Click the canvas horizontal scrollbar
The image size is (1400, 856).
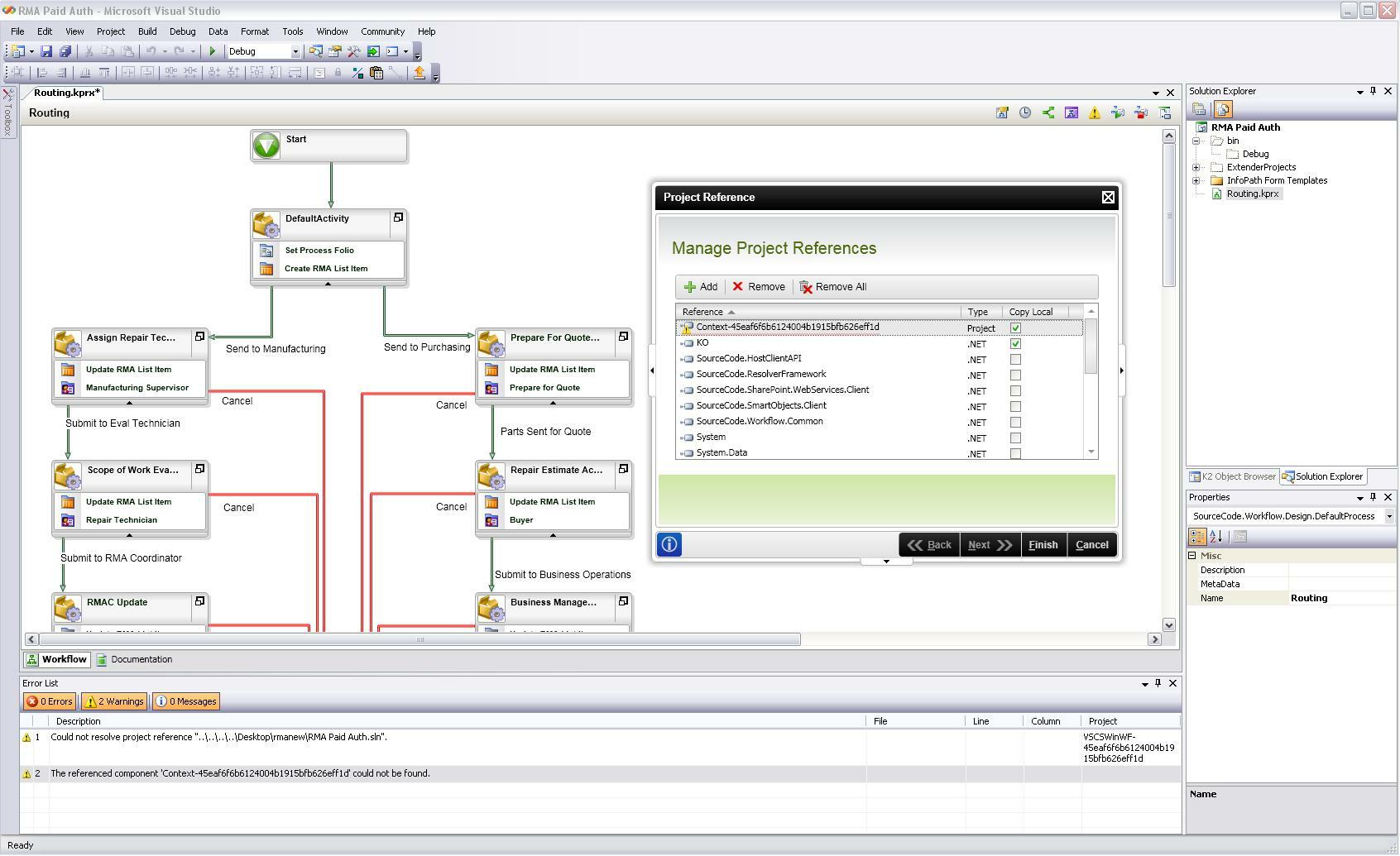pos(420,639)
